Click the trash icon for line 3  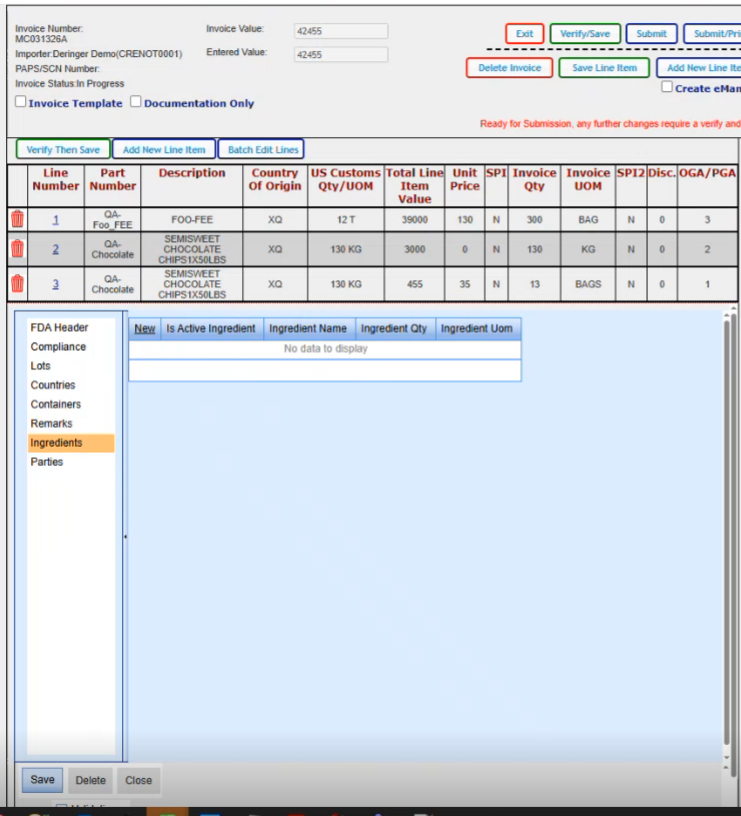[x=17, y=283]
